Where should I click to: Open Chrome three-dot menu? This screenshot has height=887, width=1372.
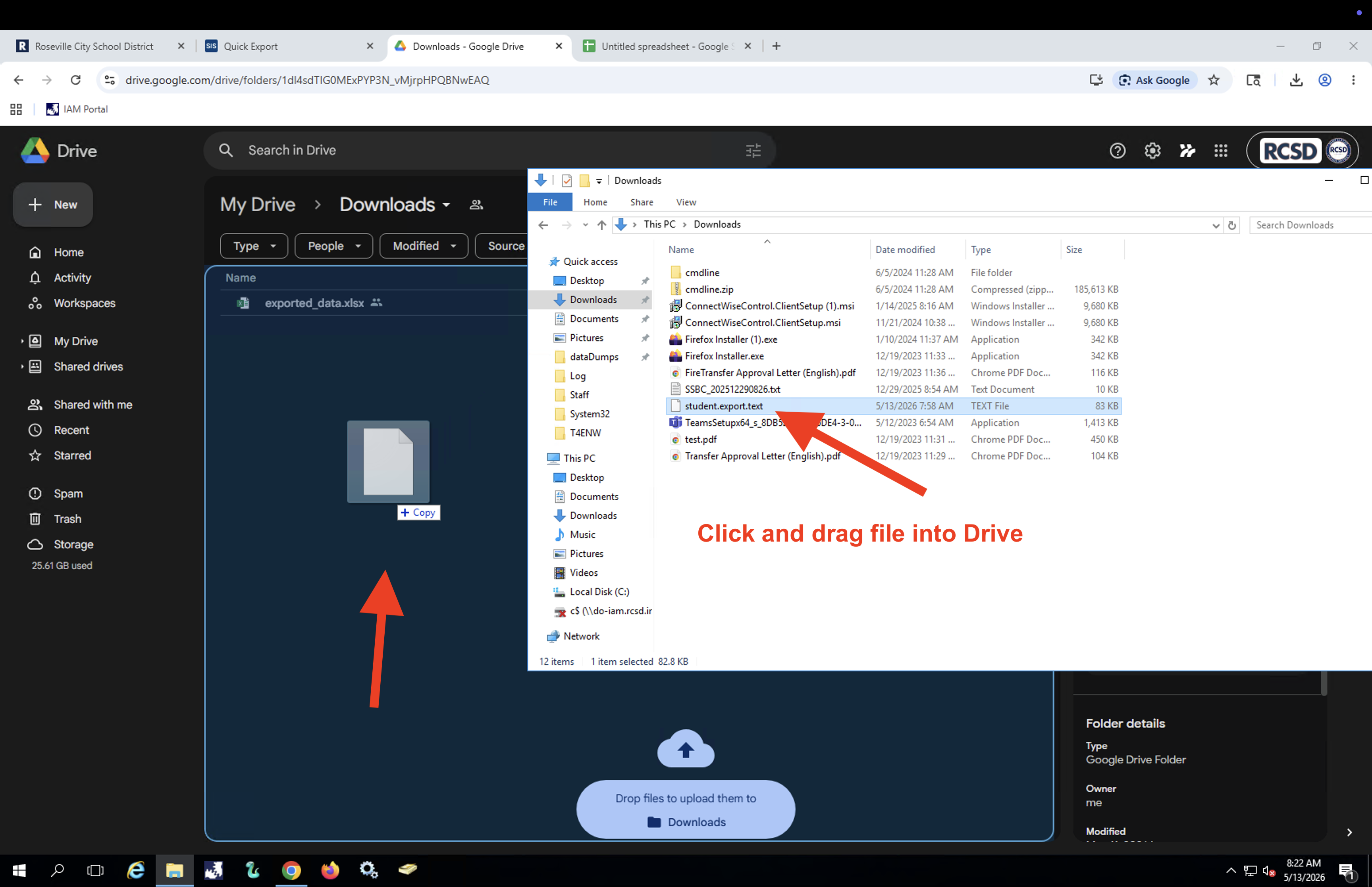(x=1353, y=80)
